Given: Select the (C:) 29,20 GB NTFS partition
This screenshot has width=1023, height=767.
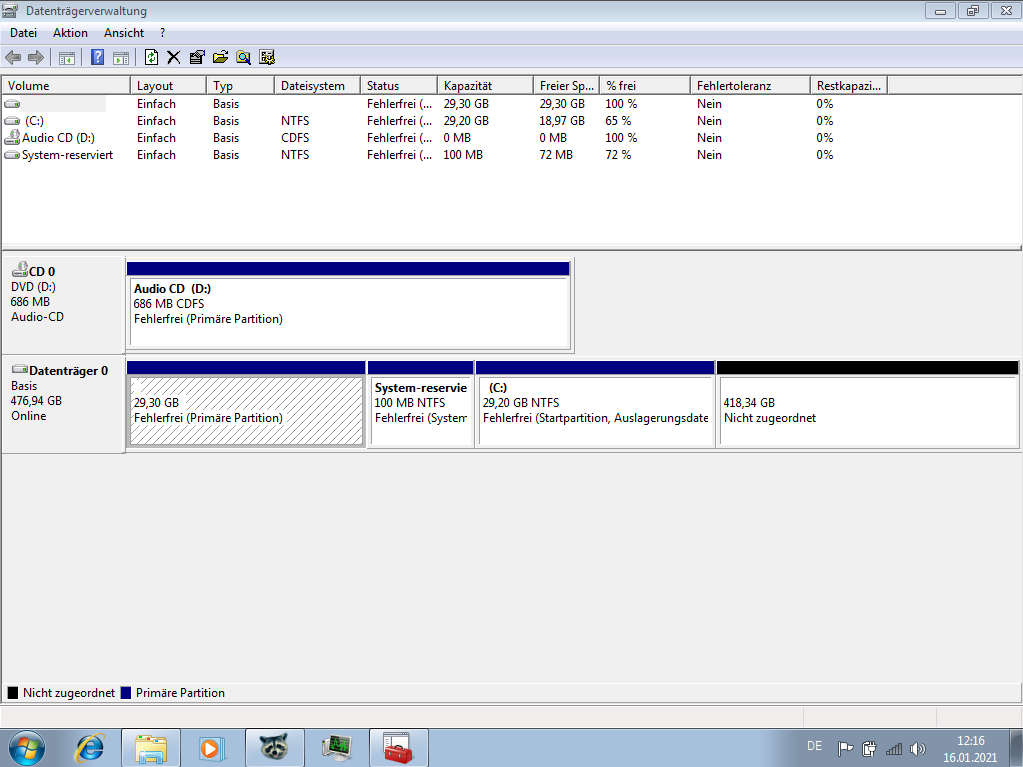Looking at the screenshot, I should (595, 404).
